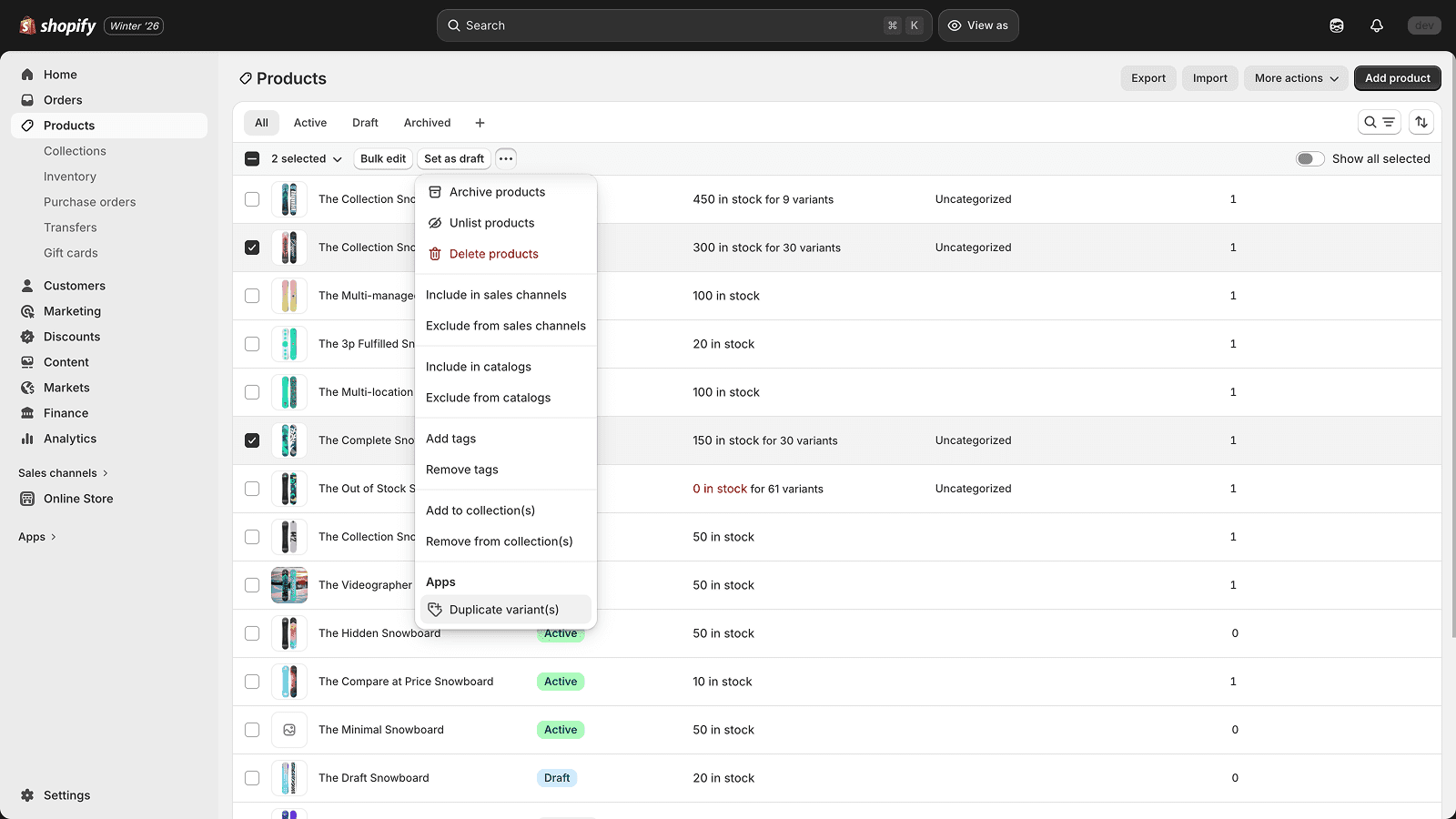1456x819 pixels.
Task: Click the Add product button
Action: coord(1397,78)
